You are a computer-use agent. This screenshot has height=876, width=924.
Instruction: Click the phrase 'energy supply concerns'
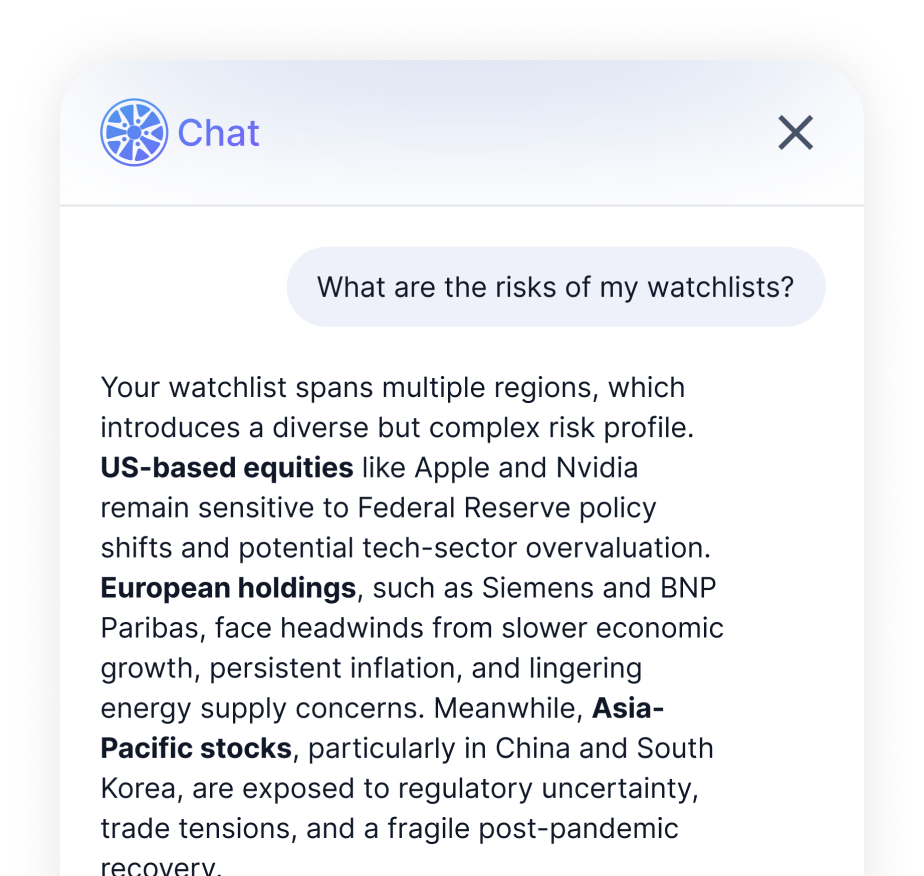coord(262,708)
